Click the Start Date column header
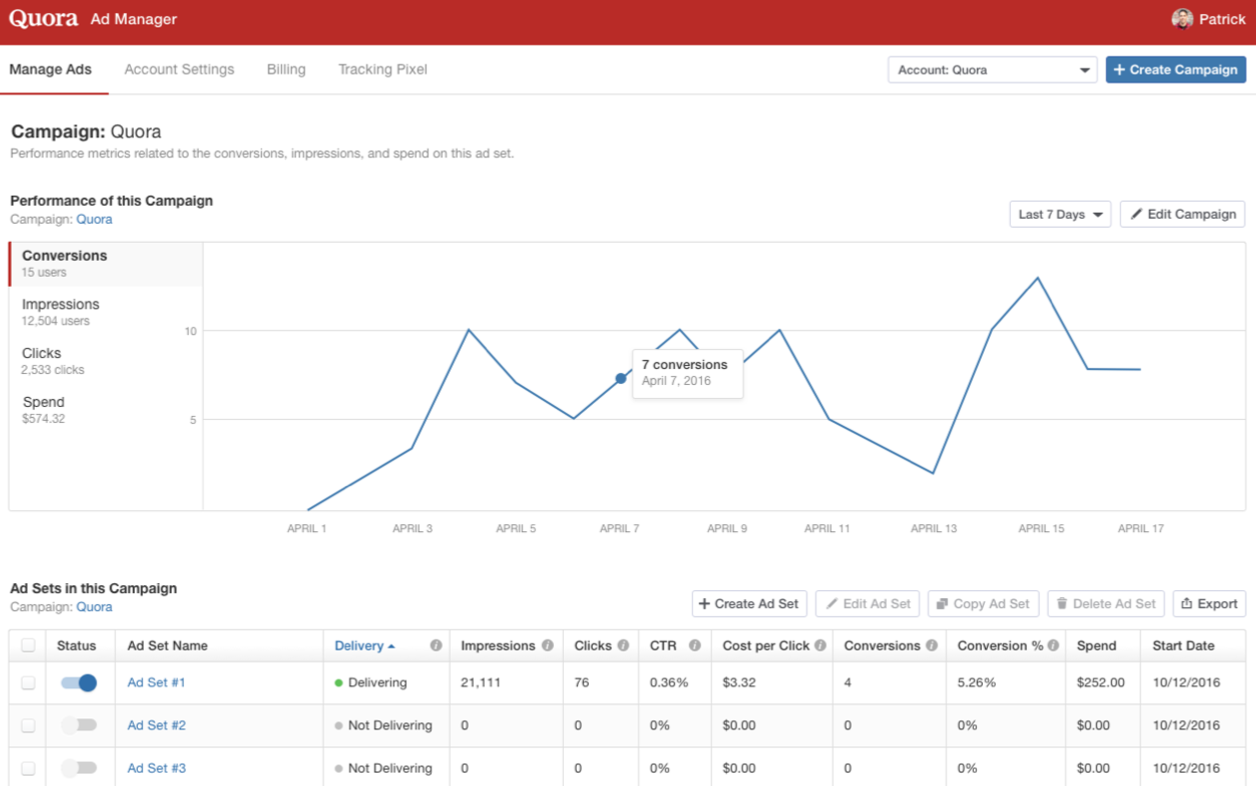Screen dimensions: 1256x786 1185,646
